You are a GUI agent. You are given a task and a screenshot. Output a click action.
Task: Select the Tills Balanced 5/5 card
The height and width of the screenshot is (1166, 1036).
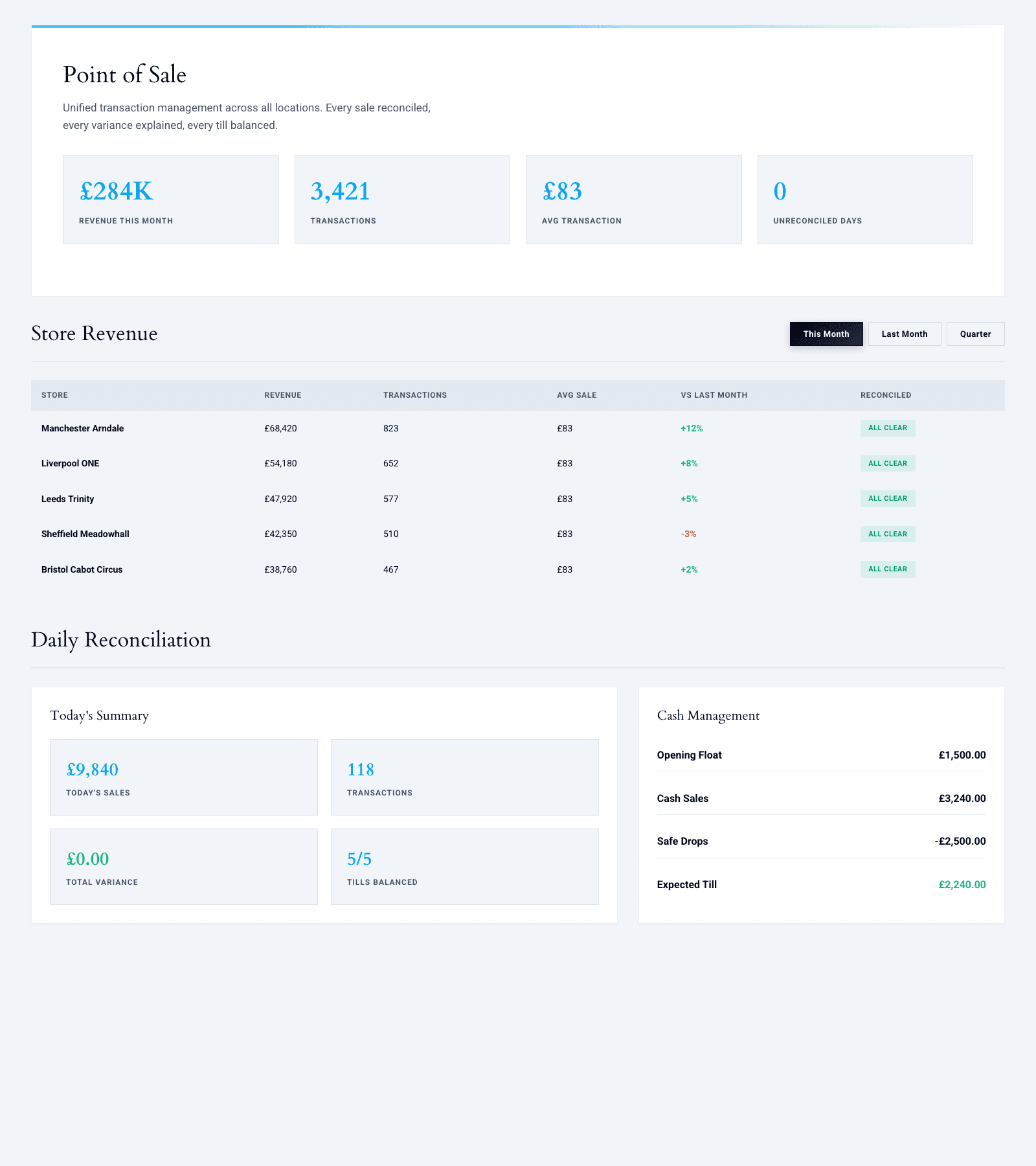(464, 866)
